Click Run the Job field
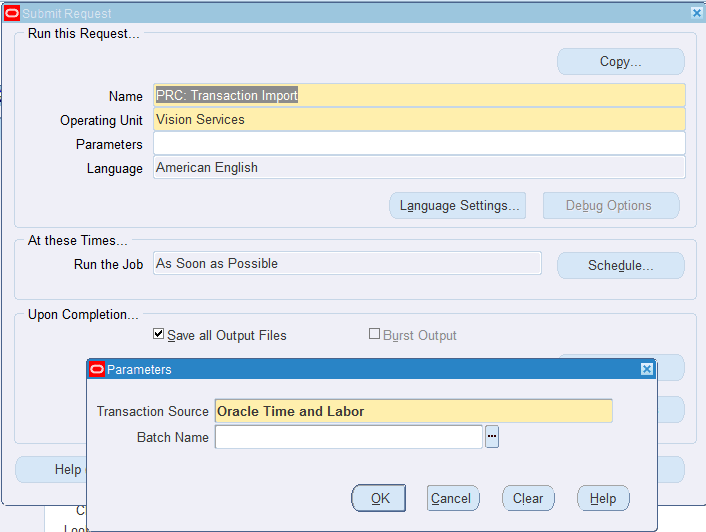 point(347,263)
